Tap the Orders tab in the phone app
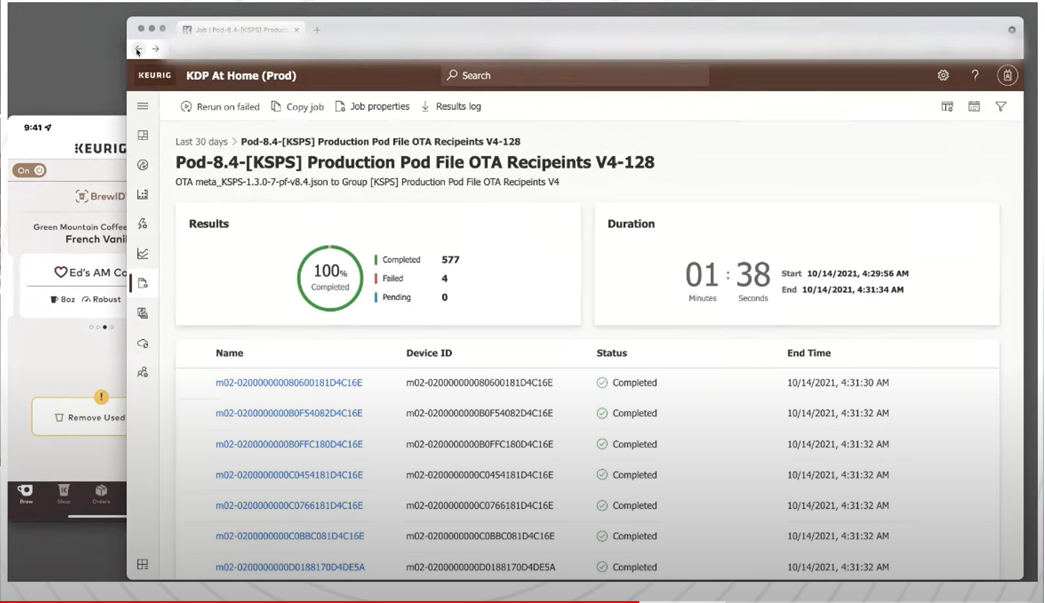Viewport: 1045px width, 603px height. click(x=101, y=494)
